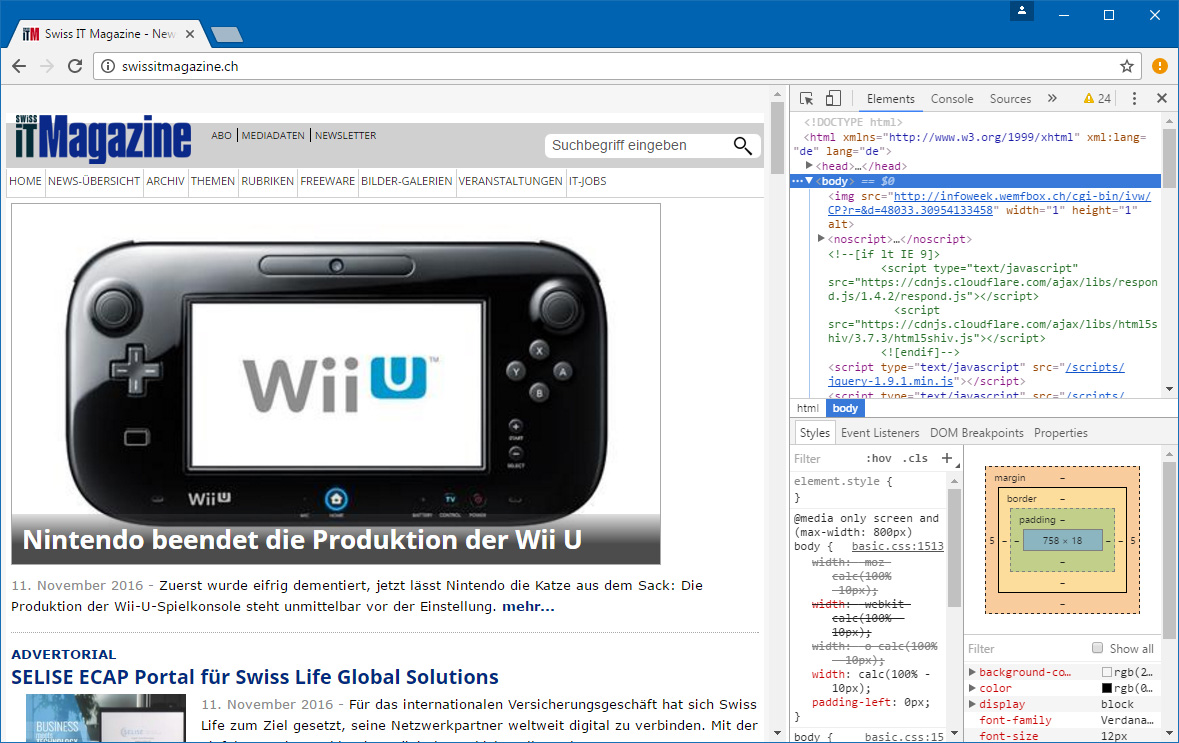Open the IT-JOBS navigation item

587,181
